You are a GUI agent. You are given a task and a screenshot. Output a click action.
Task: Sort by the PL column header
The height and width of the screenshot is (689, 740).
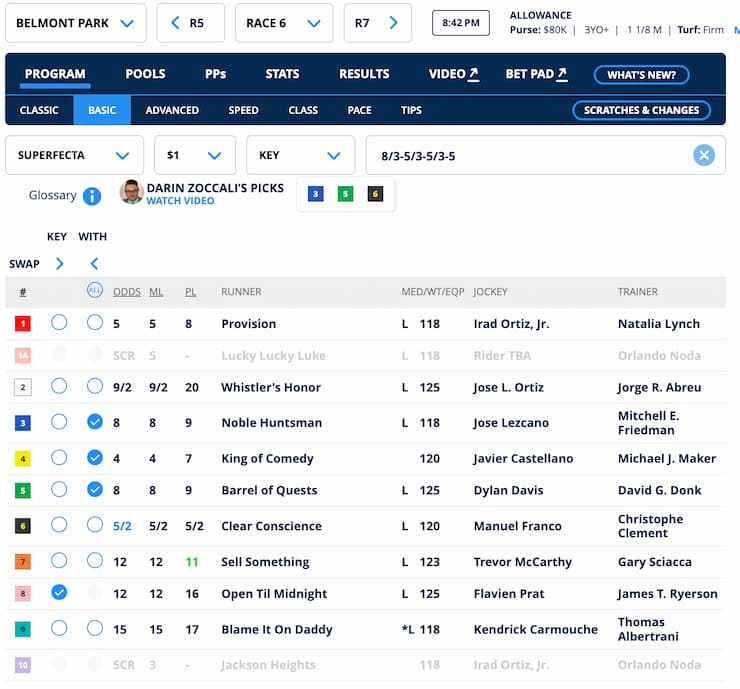tap(190, 292)
